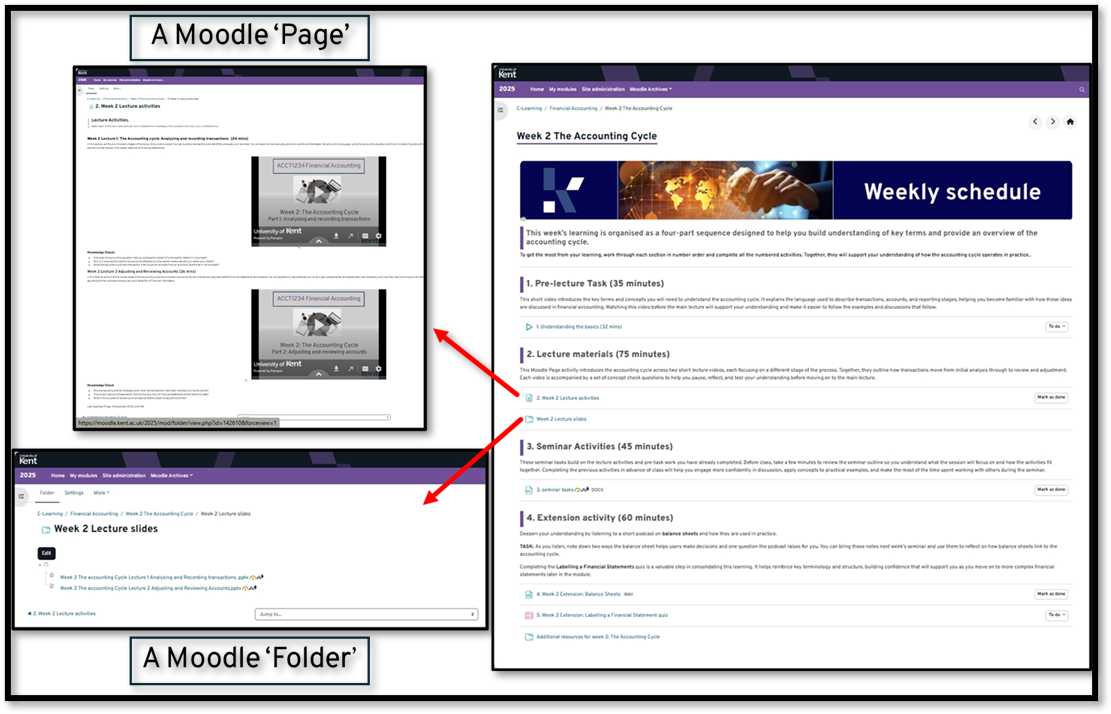1111x714 pixels.
Task: Open To do dropdown for Understanding the basics
Action: click(x=1056, y=326)
